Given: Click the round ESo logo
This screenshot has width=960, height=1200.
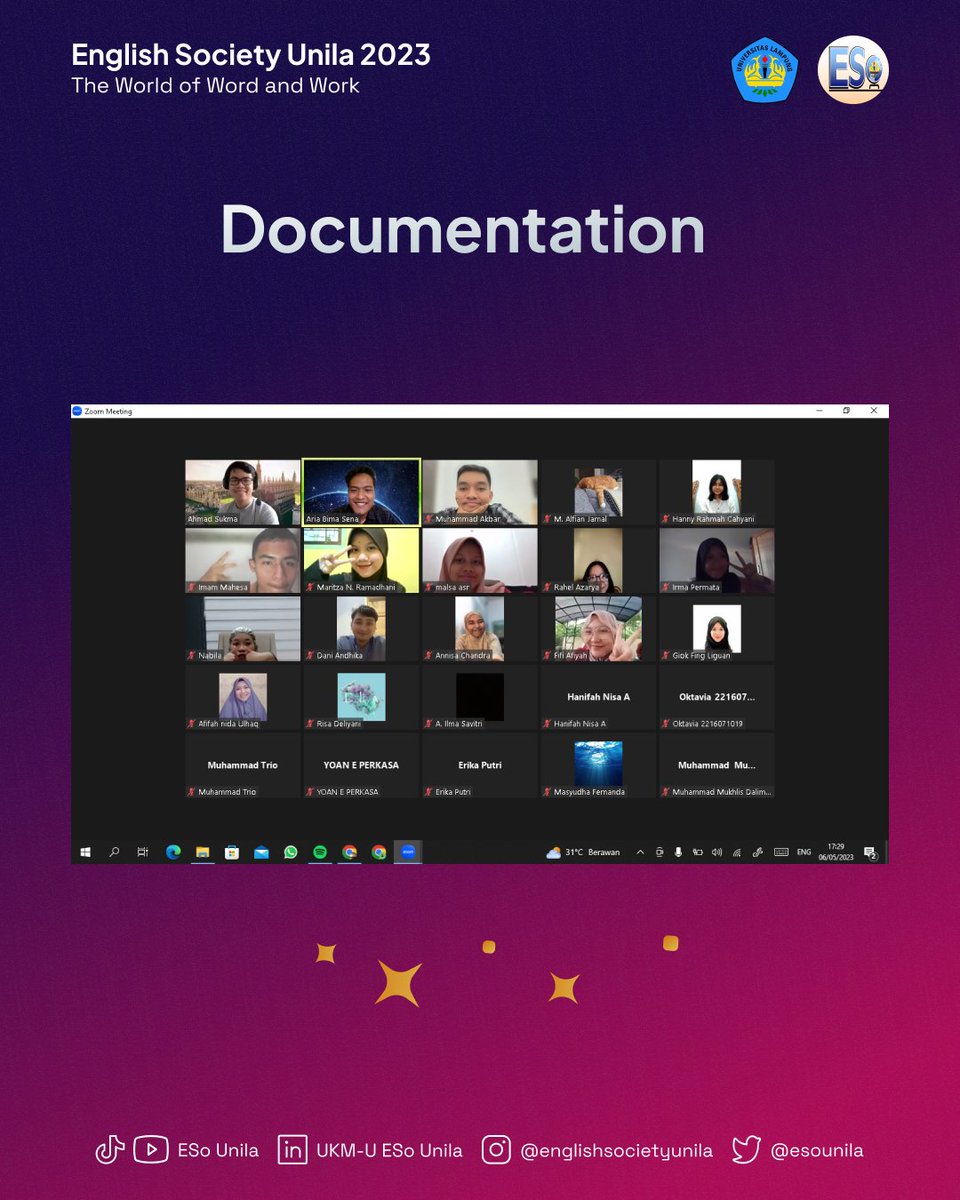Looking at the screenshot, I should [853, 70].
